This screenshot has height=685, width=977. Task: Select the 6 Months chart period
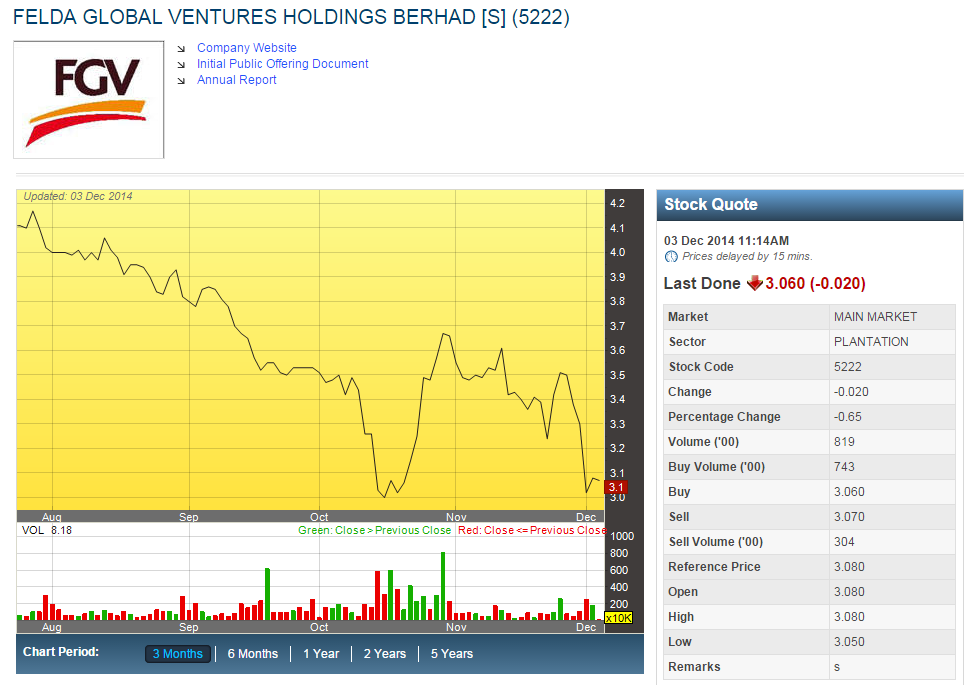pos(252,654)
